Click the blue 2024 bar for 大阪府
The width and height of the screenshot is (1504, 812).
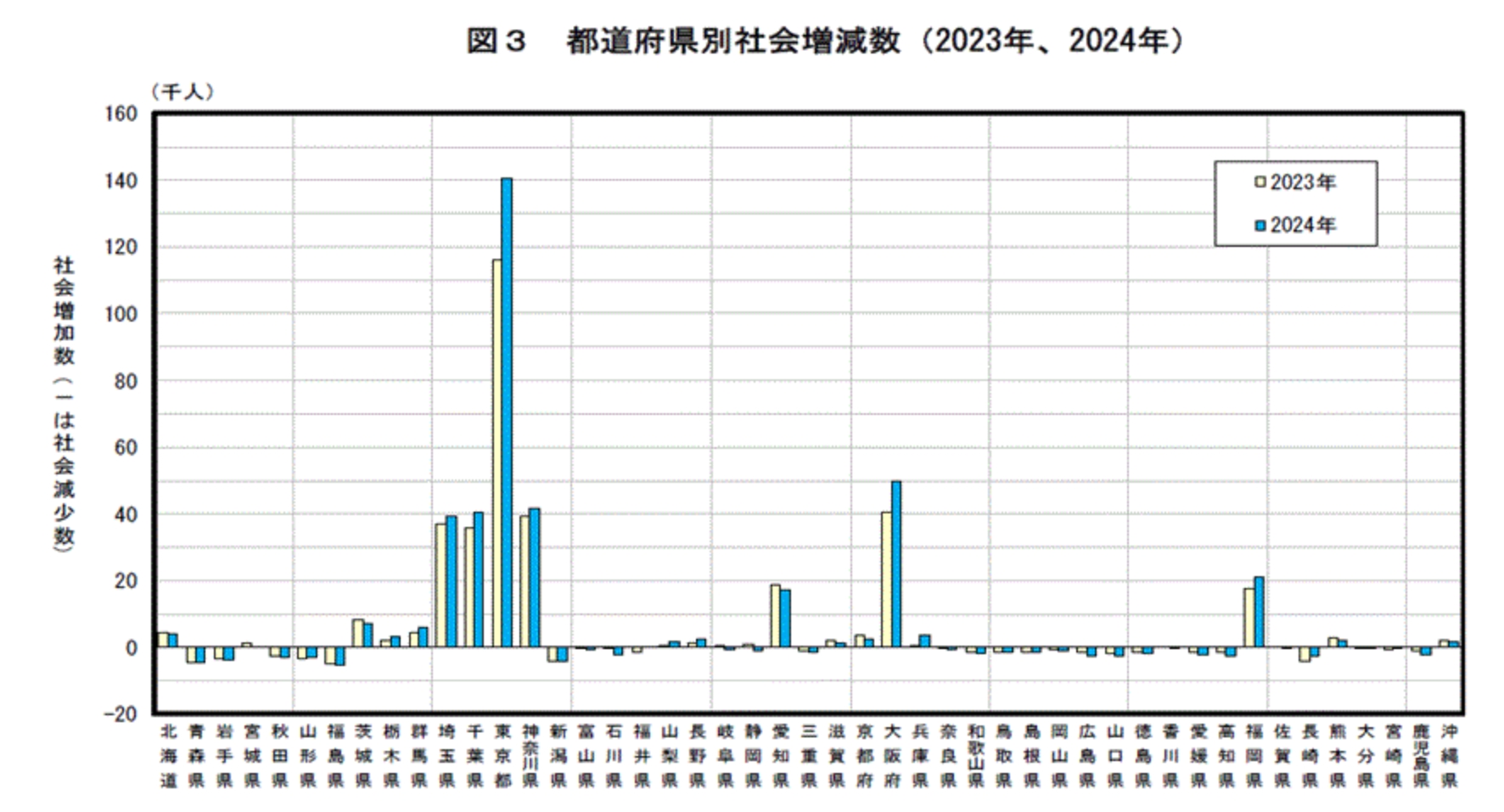[896, 563]
